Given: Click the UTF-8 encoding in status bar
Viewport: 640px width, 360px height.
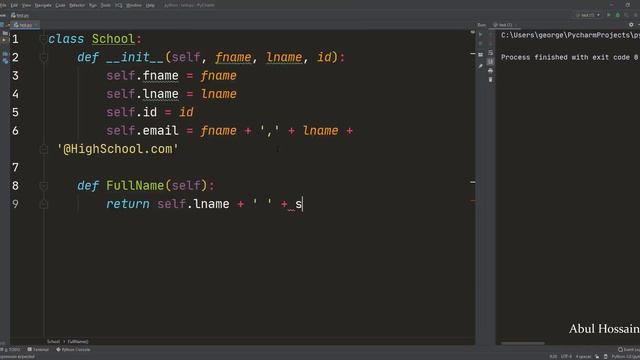Looking at the screenshot, I should (567, 357).
